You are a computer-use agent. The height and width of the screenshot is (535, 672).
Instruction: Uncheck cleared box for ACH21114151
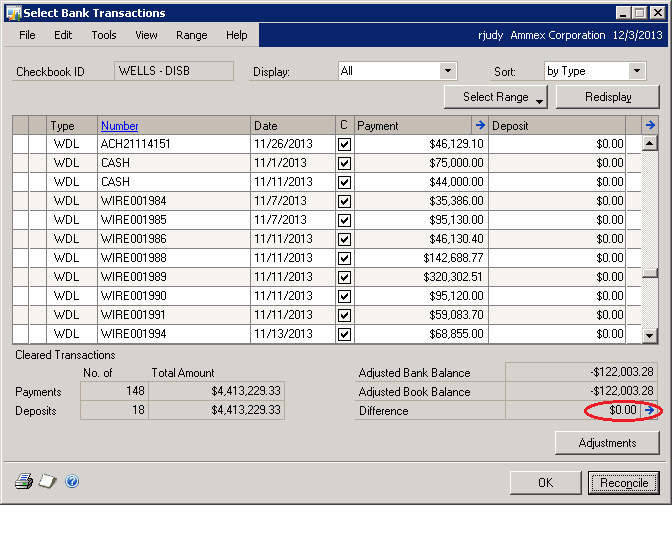tap(345, 144)
